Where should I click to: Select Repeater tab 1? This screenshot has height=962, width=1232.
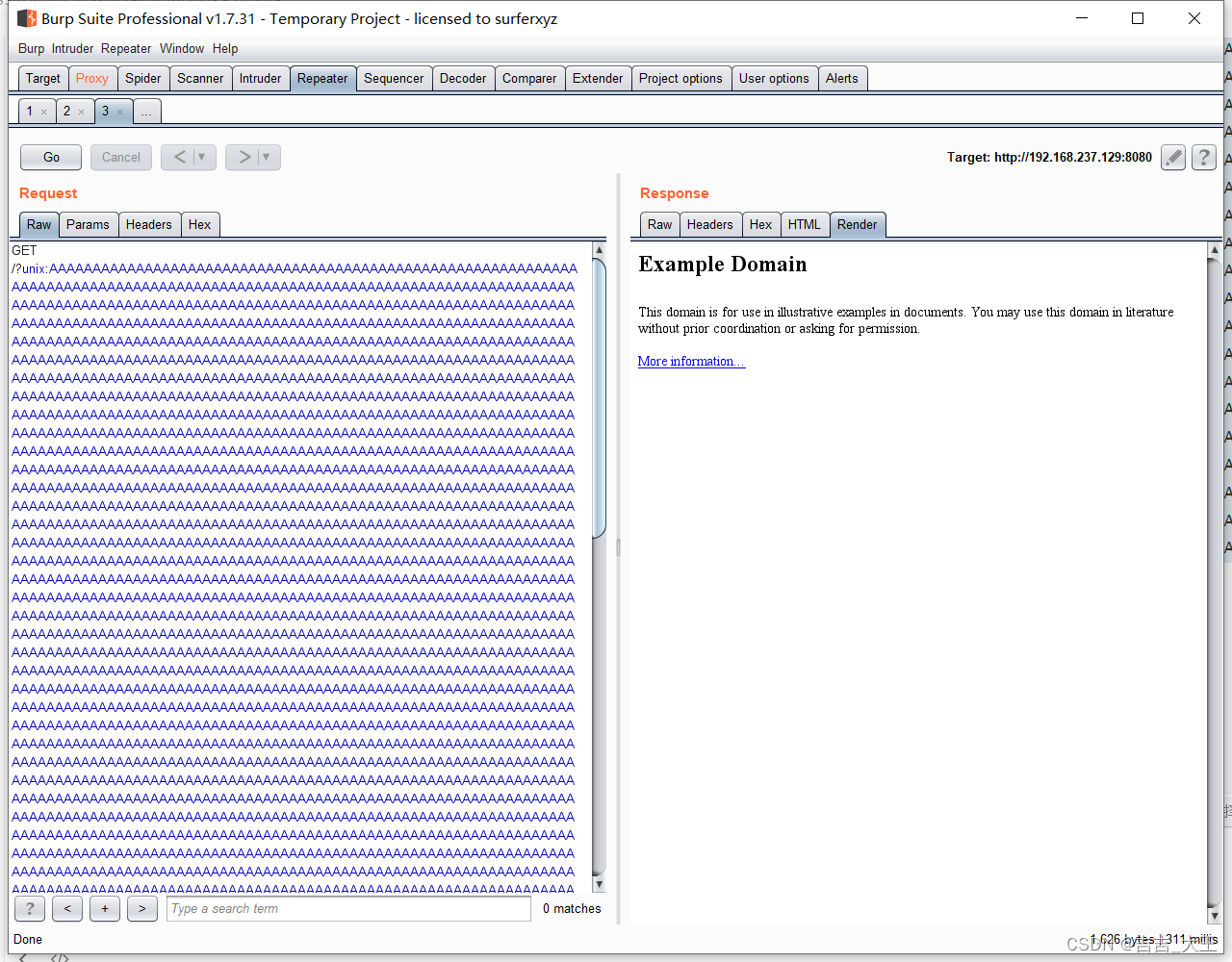(30, 112)
